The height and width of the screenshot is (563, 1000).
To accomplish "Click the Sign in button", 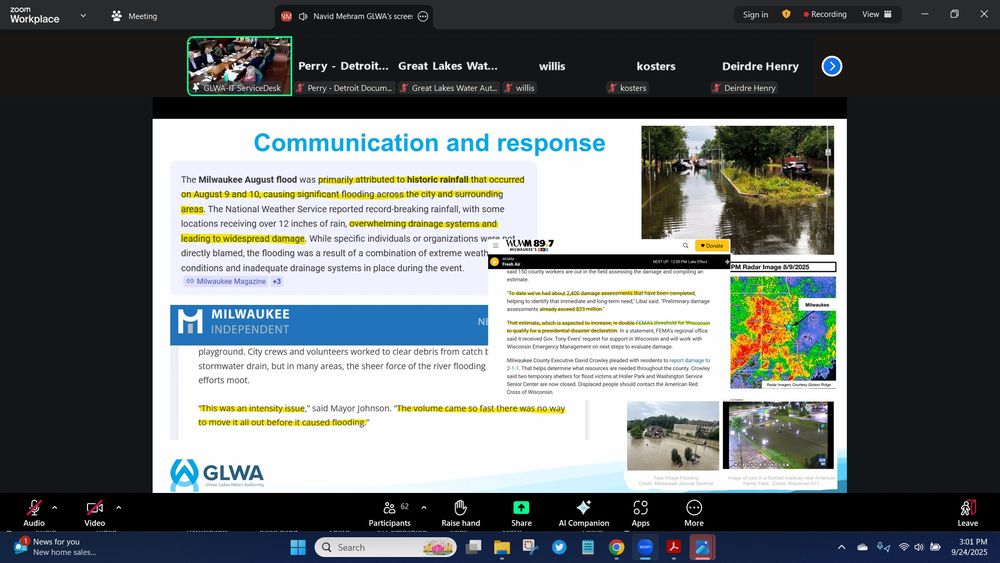I will [x=755, y=14].
